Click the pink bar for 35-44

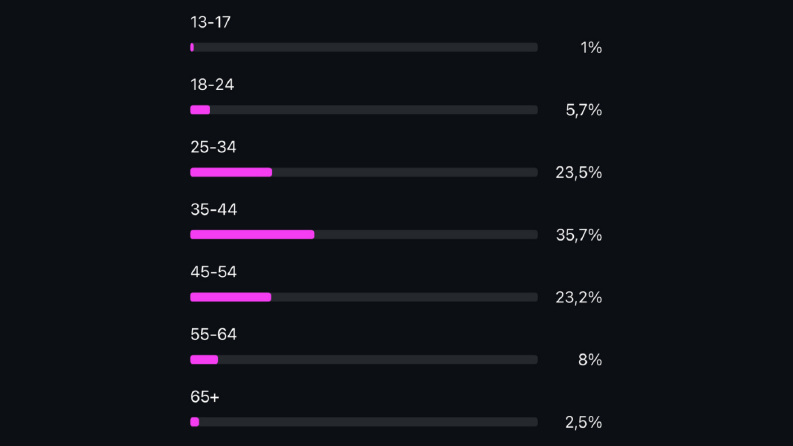252,235
